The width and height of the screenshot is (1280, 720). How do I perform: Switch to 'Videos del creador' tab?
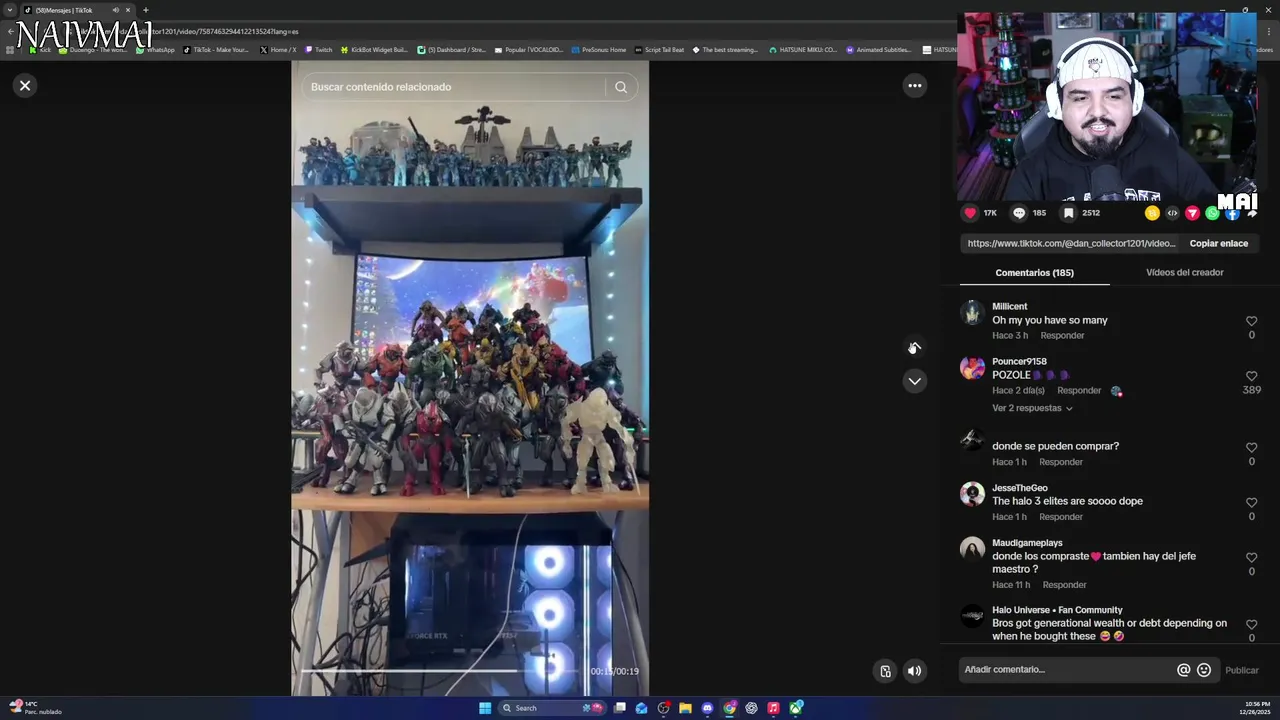tap(1184, 272)
